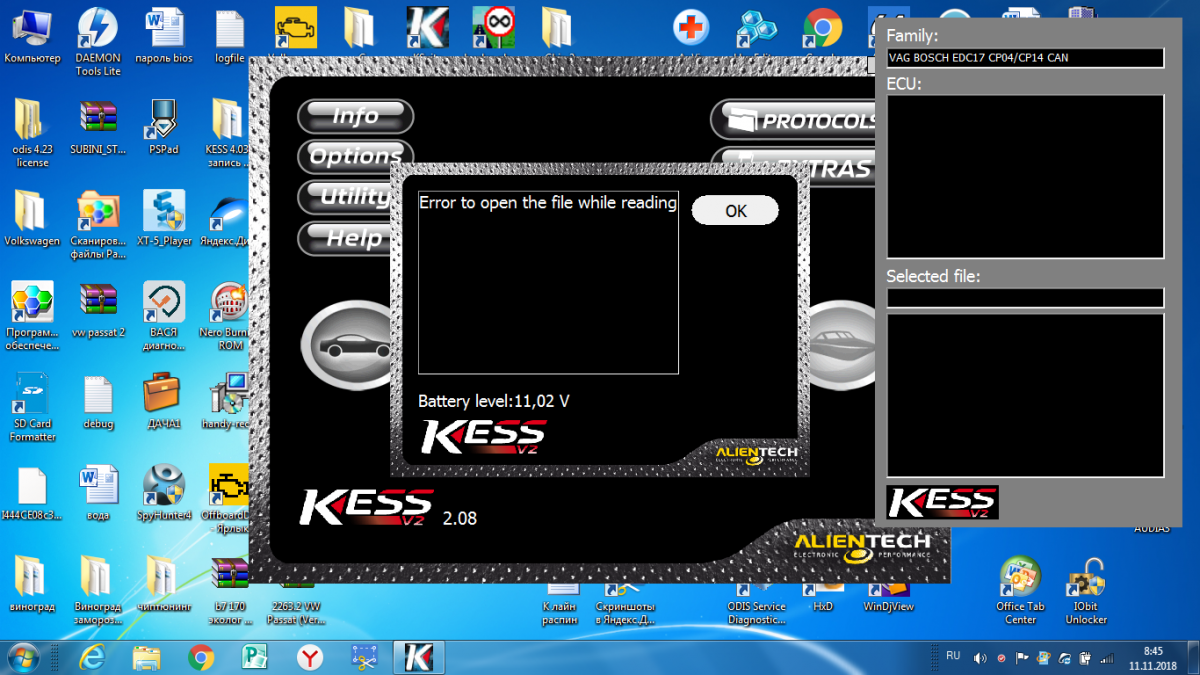Open the Publisher icon in taskbar
1200x675 pixels.
(x=255, y=657)
